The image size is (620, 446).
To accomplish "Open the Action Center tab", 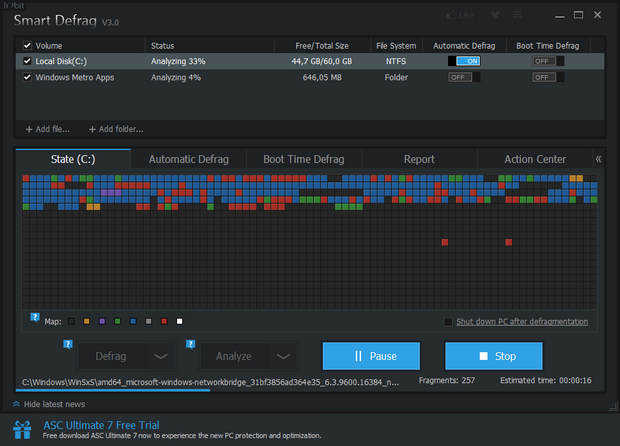I will (x=535, y=159).
